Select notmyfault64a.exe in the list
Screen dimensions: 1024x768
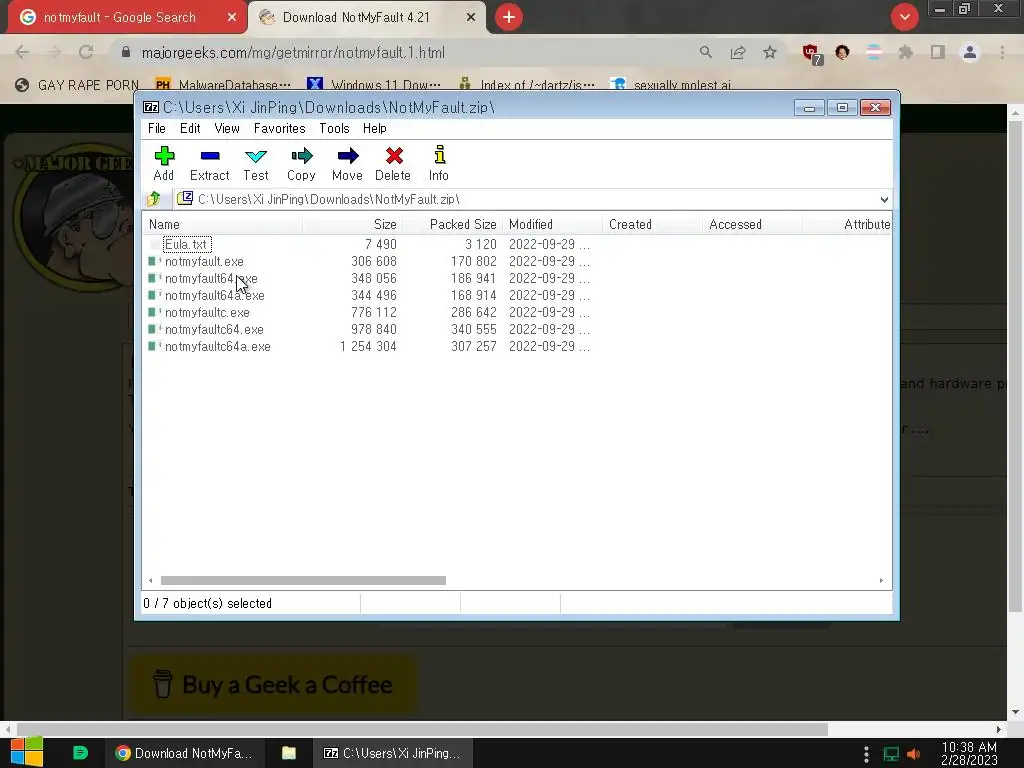[214, 295]
